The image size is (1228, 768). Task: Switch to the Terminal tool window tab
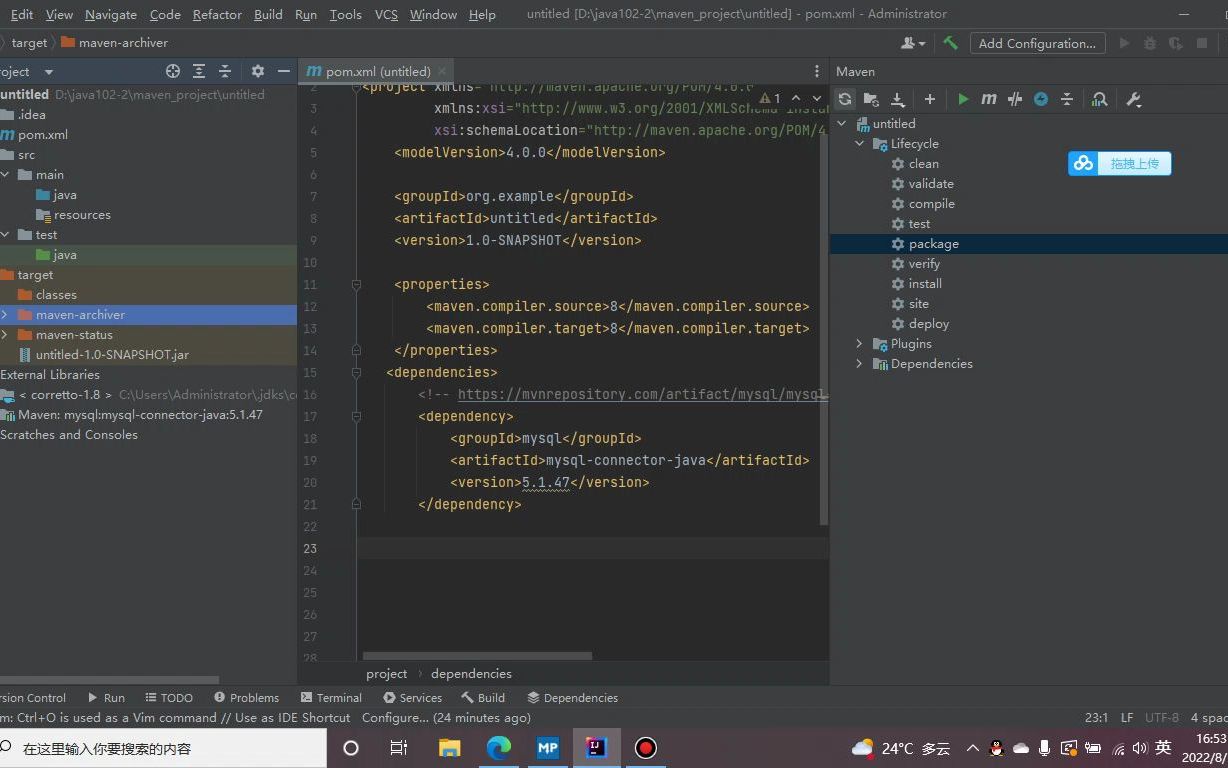[x=329, y=697]
